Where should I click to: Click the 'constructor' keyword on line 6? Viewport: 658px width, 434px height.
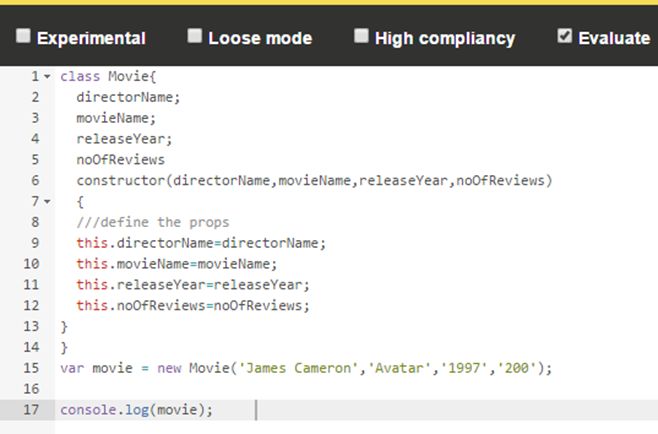[120, 180]
